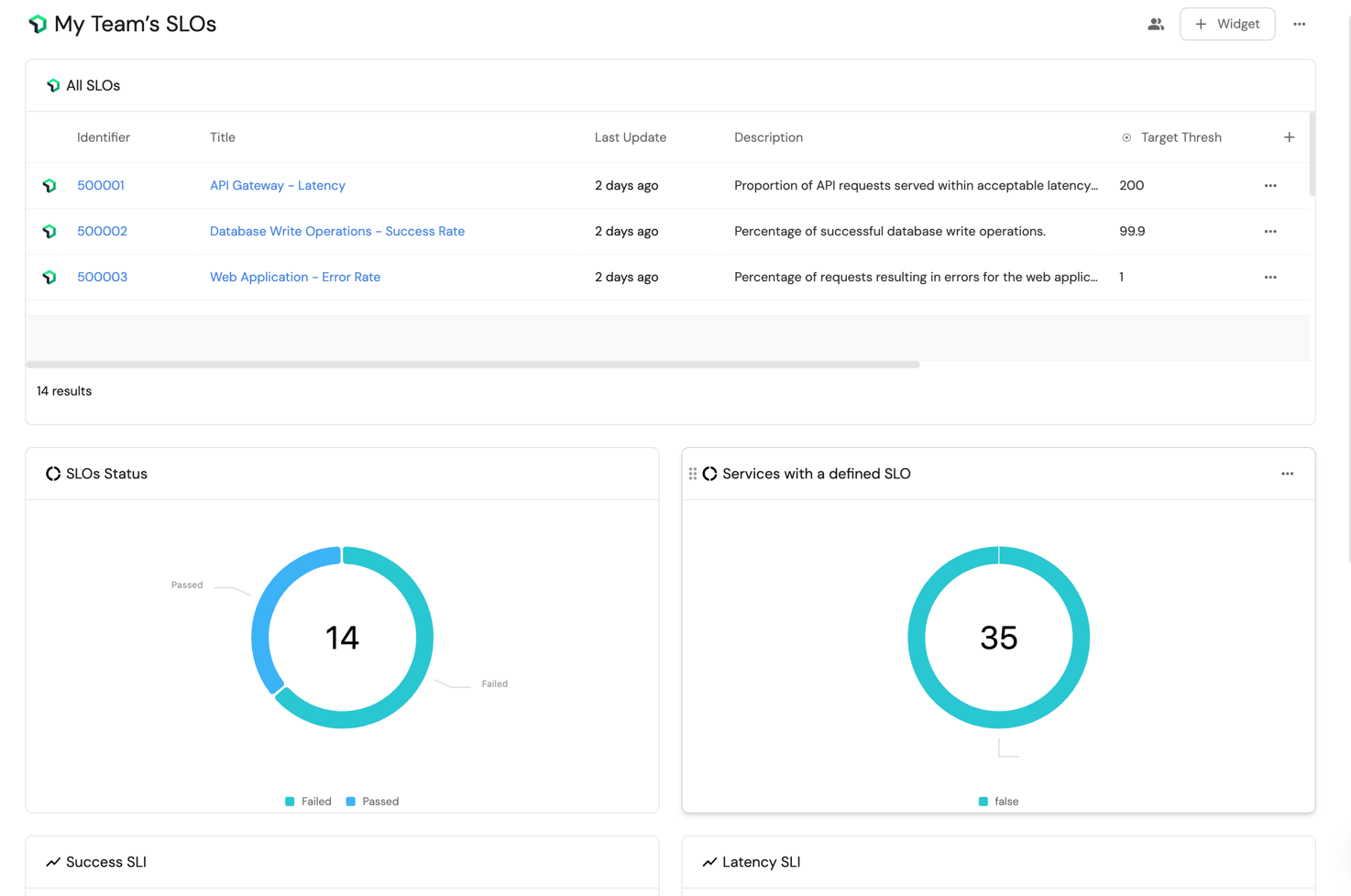Click the Target Thresh column header

[1180, 137]
